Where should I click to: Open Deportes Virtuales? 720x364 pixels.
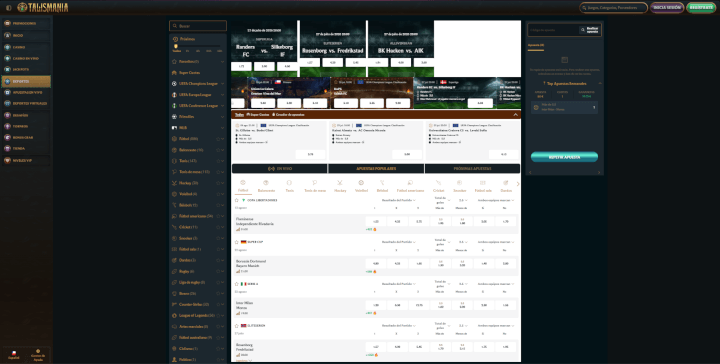(26, 104)
